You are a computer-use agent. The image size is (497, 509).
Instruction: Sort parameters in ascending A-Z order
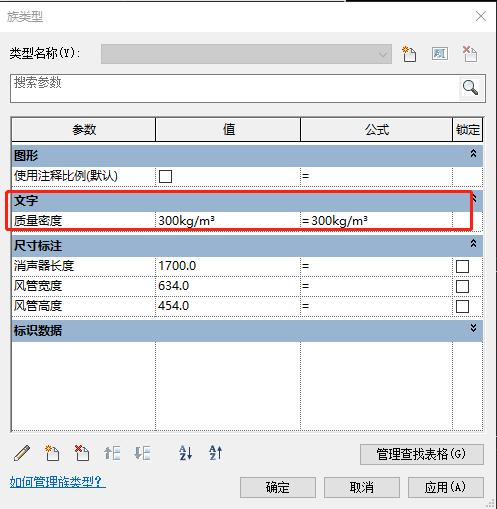point(185,453)
